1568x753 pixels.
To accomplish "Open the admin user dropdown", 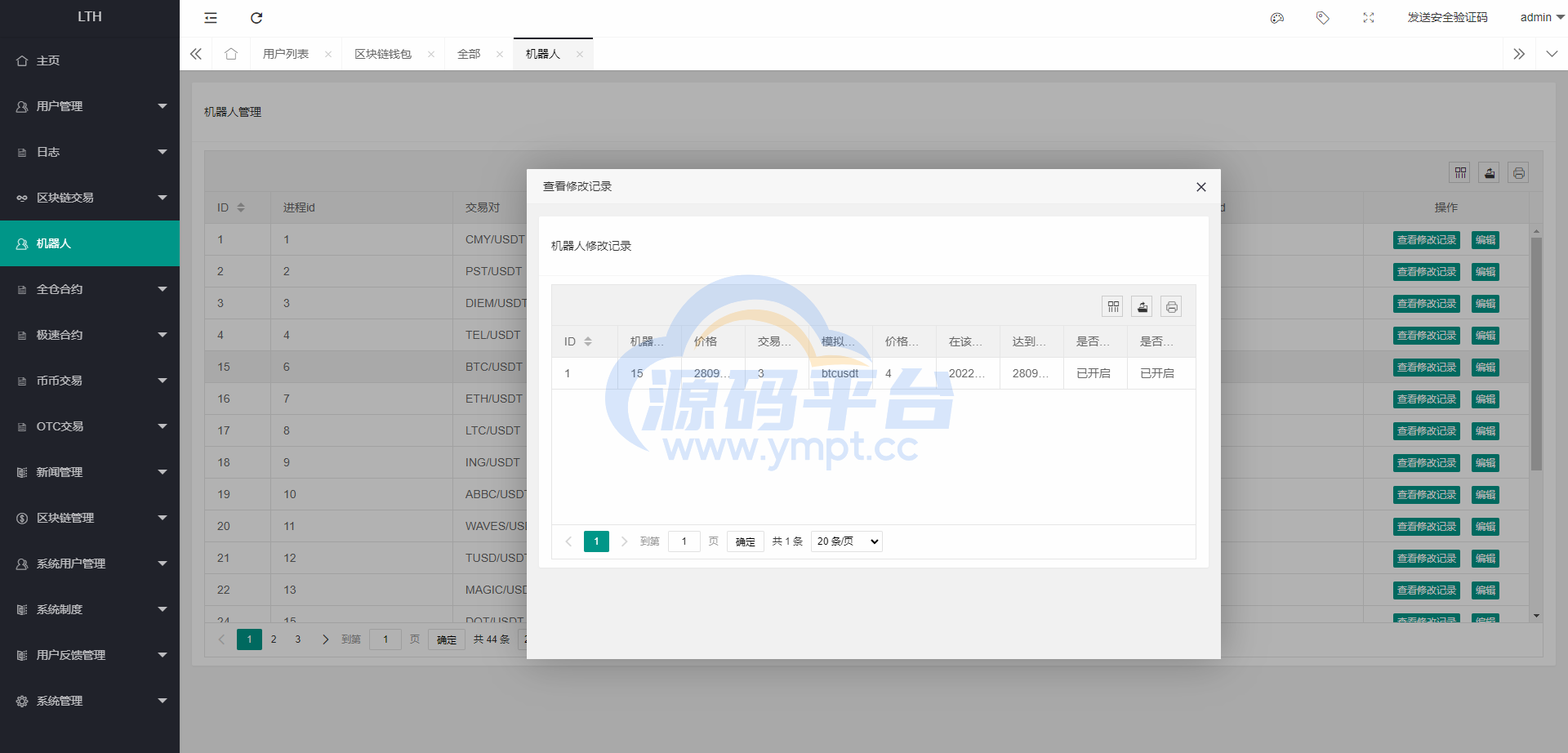I will [x=1542, y=17].
